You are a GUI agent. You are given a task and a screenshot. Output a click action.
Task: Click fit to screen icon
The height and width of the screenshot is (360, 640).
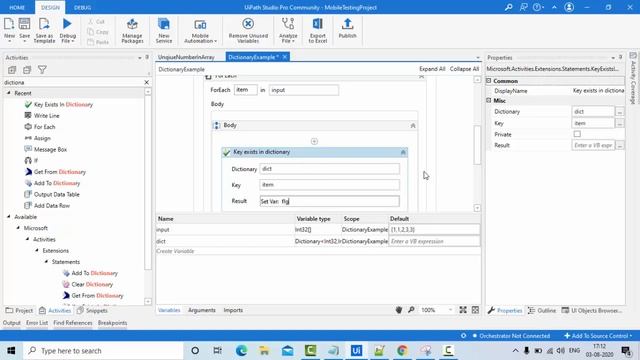463,310
